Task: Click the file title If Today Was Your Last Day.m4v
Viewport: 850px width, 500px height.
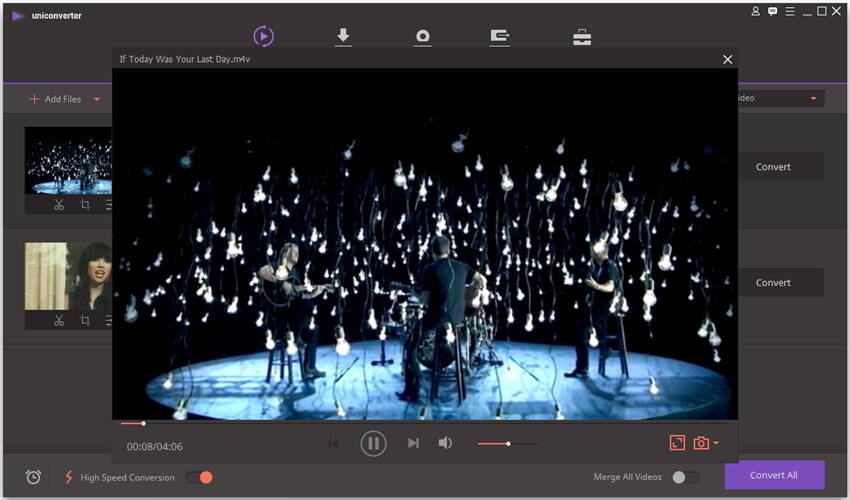Action: point(185,59)
